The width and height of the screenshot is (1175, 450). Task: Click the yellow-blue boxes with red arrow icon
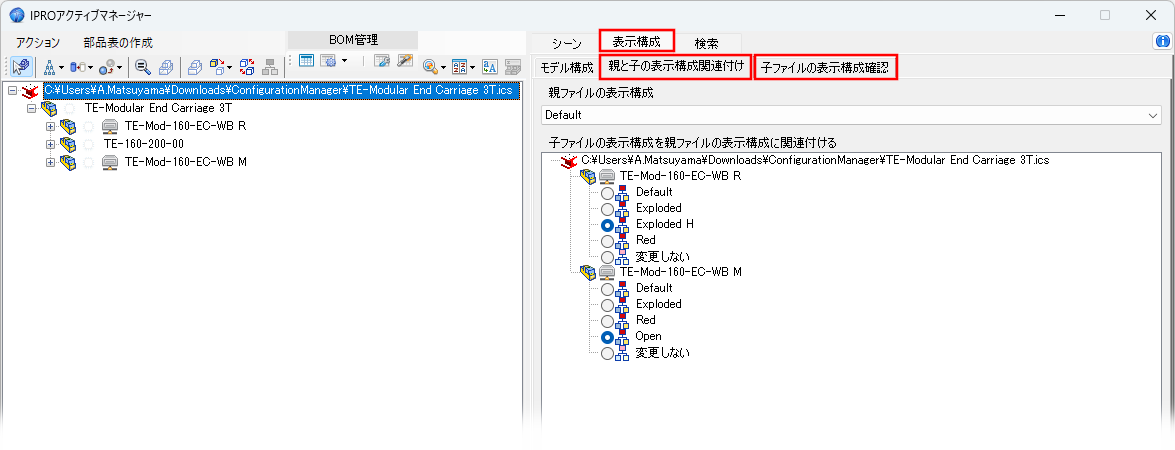click(x=217, y=67)
